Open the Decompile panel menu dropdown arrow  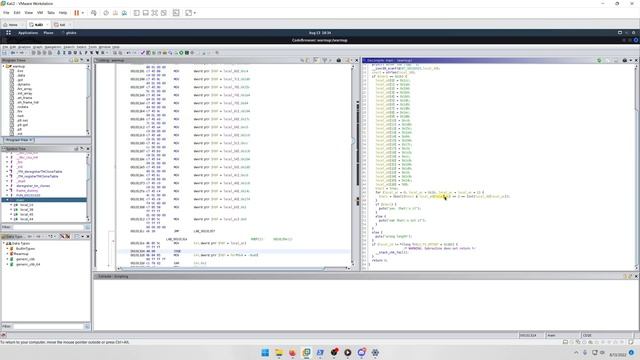631,60
